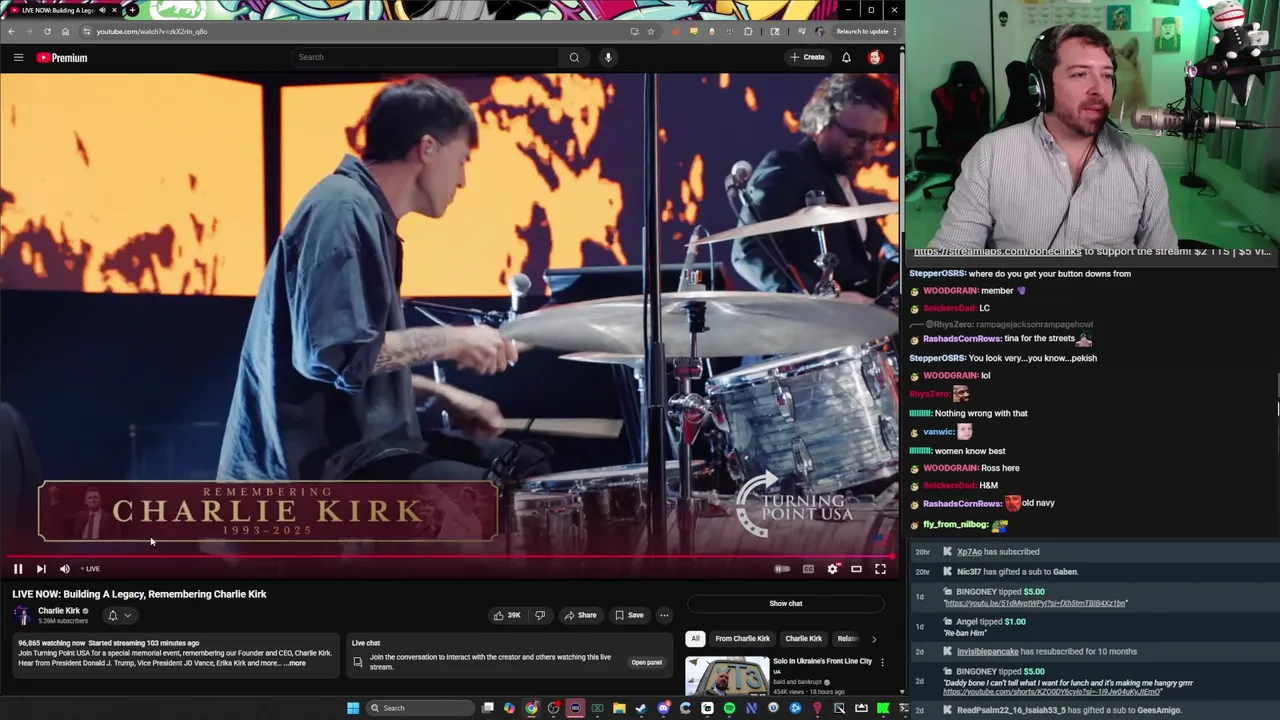This screenshot has width=1280, height=720.
Task: Close the LIVE NOW browser tab
Action: [x=114, y=10]
